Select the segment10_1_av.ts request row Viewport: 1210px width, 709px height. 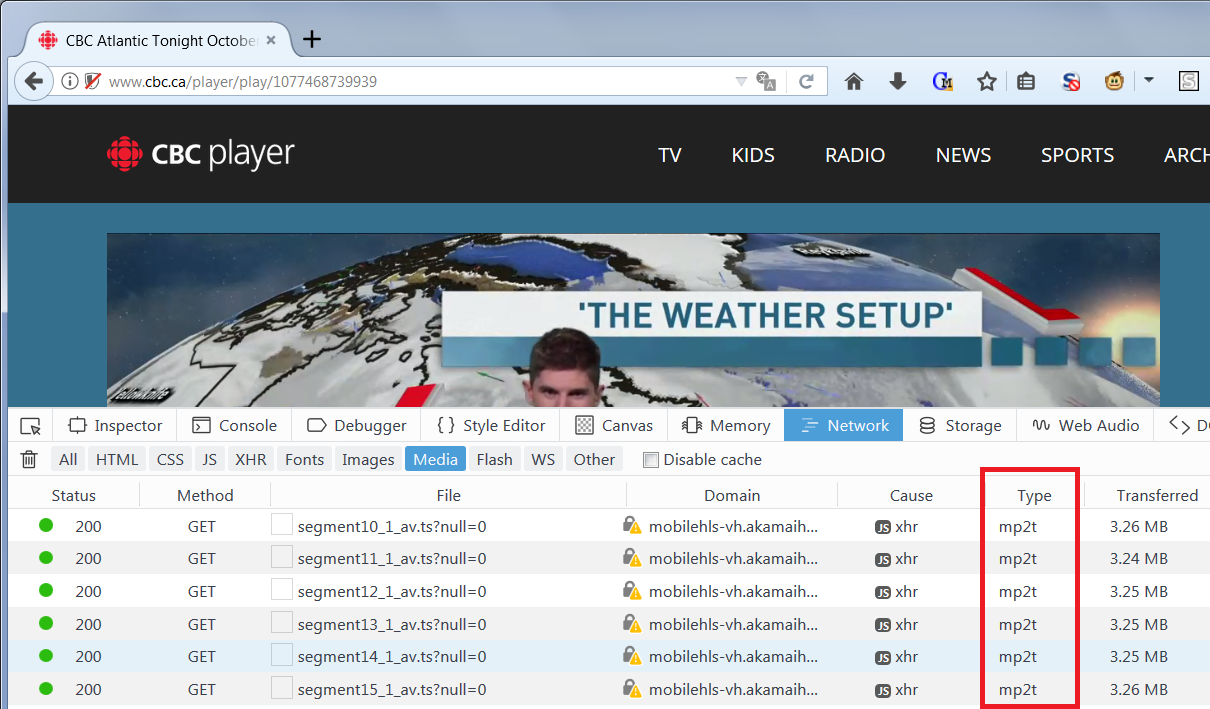(610, 526)
